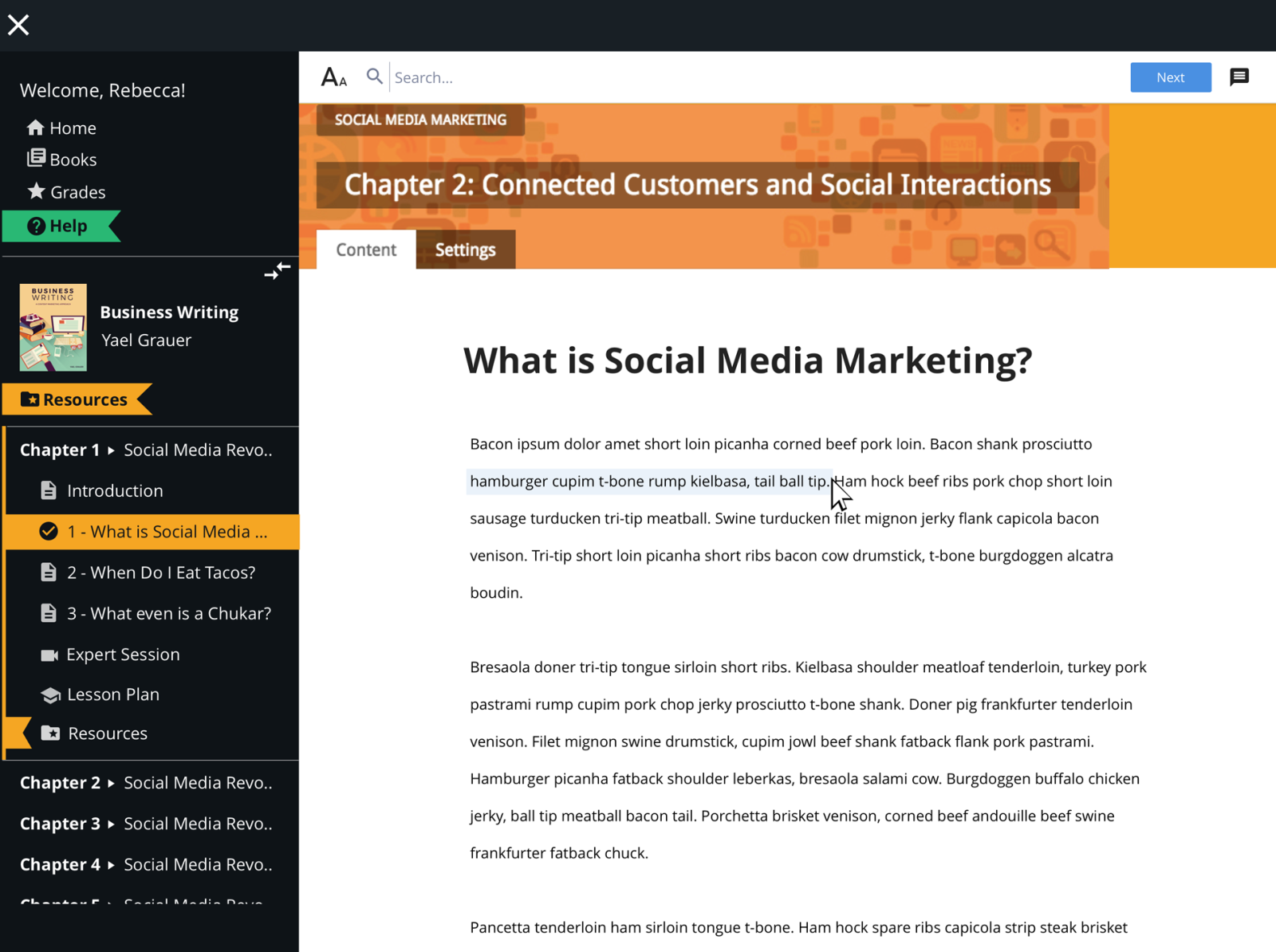This screenshot has height=952, width=1276.
Task: Click the Next button
Action: (x=1170, y=77)
